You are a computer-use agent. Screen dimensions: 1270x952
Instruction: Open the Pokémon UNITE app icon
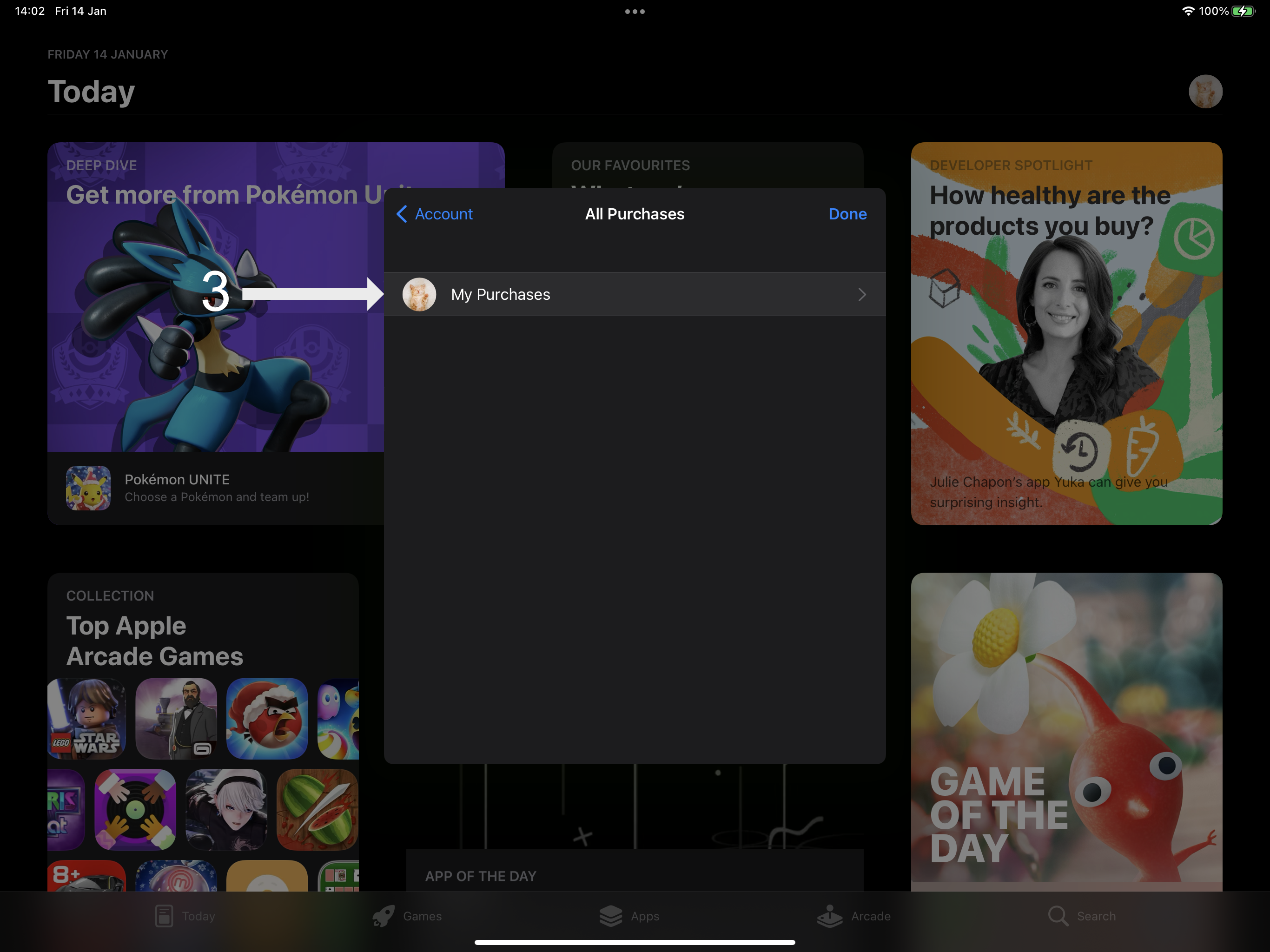(x=88, y=488)
